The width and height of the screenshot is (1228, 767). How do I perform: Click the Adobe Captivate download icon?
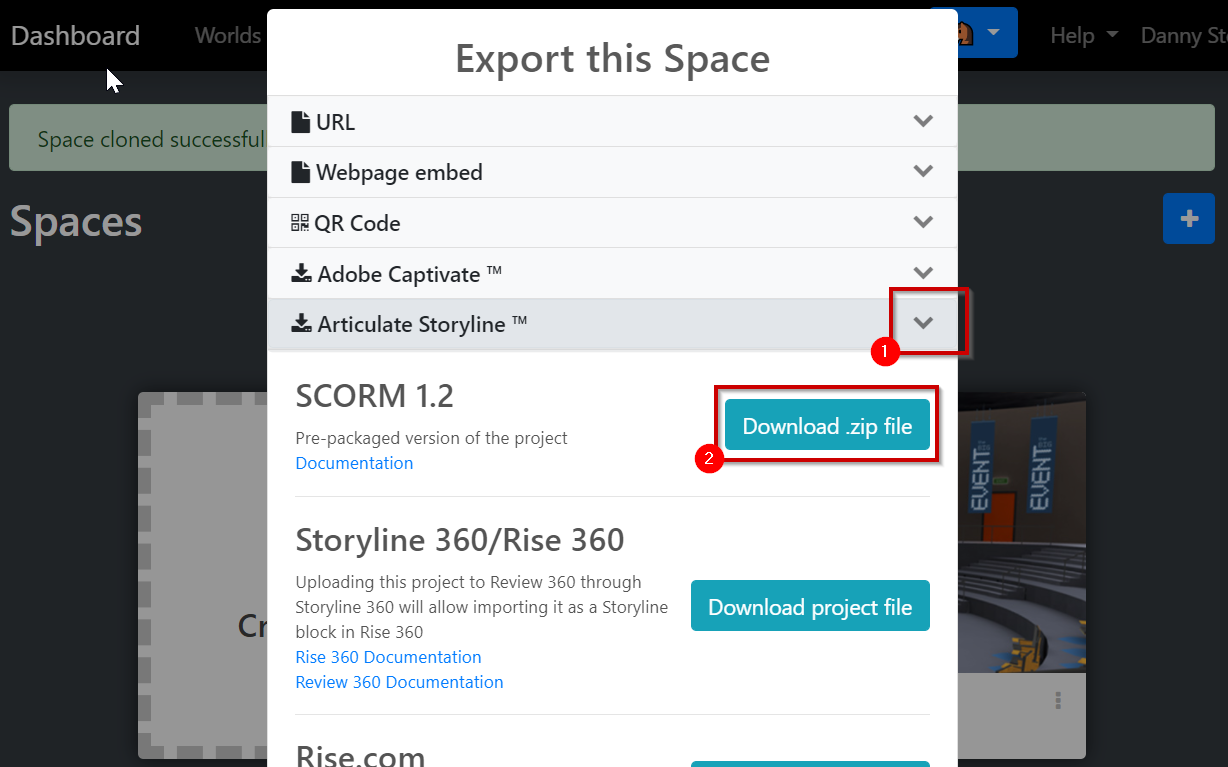tap(301, 273)
